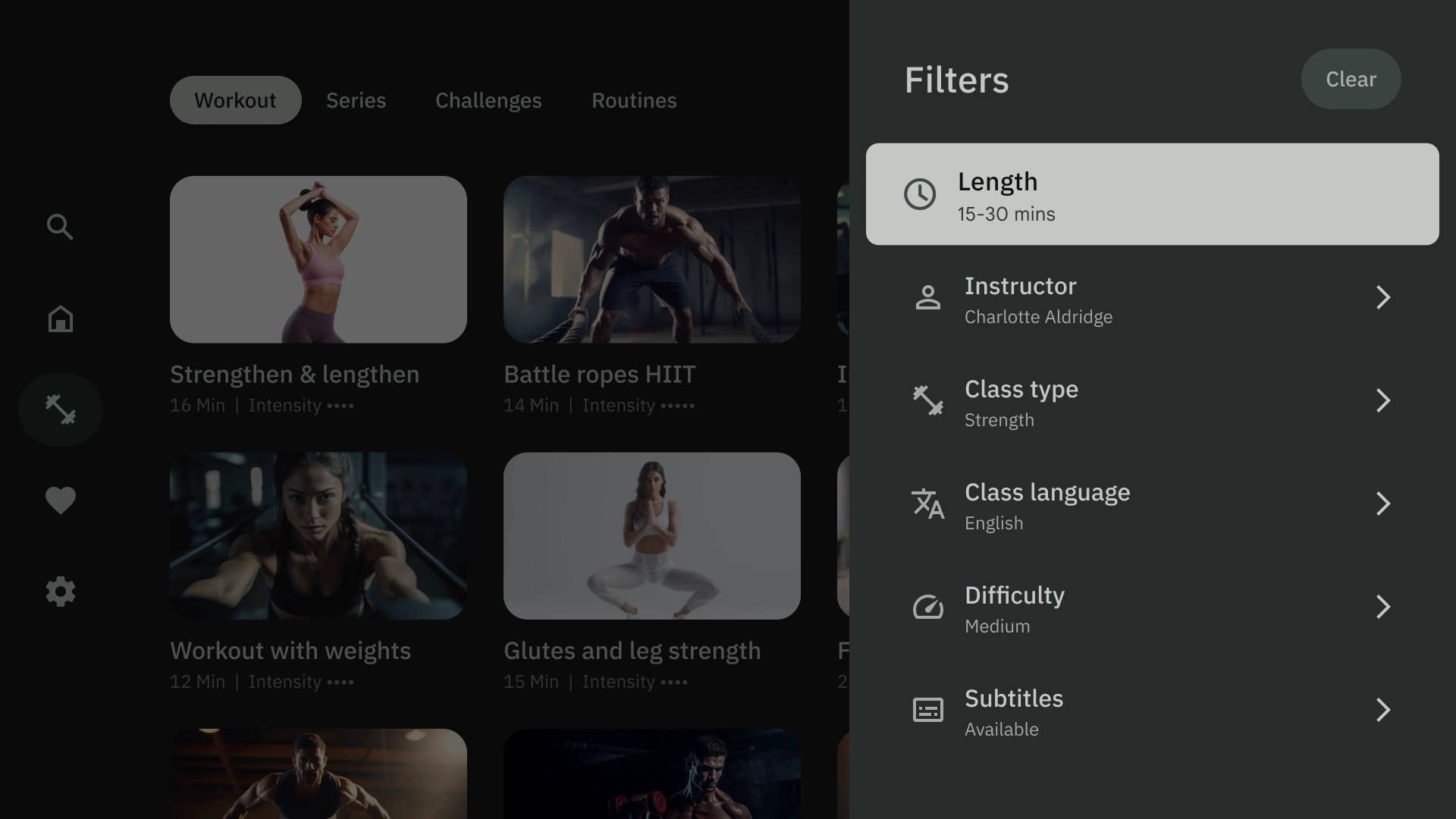Expand the Subtitles filter chevron
This screenshot has height=819, width=1456.
tap(1383, 710)
